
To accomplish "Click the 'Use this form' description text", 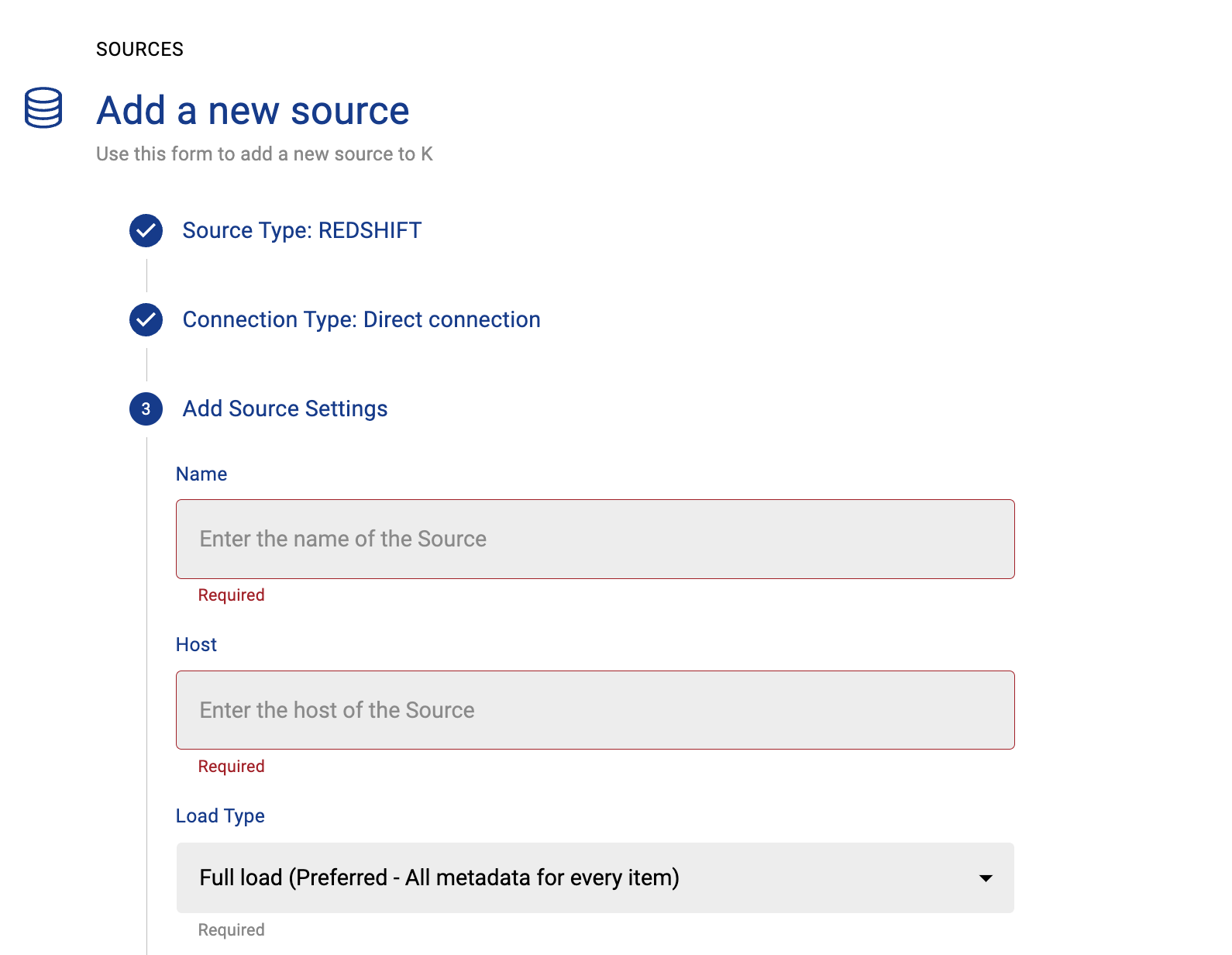I will pos(264,153).
